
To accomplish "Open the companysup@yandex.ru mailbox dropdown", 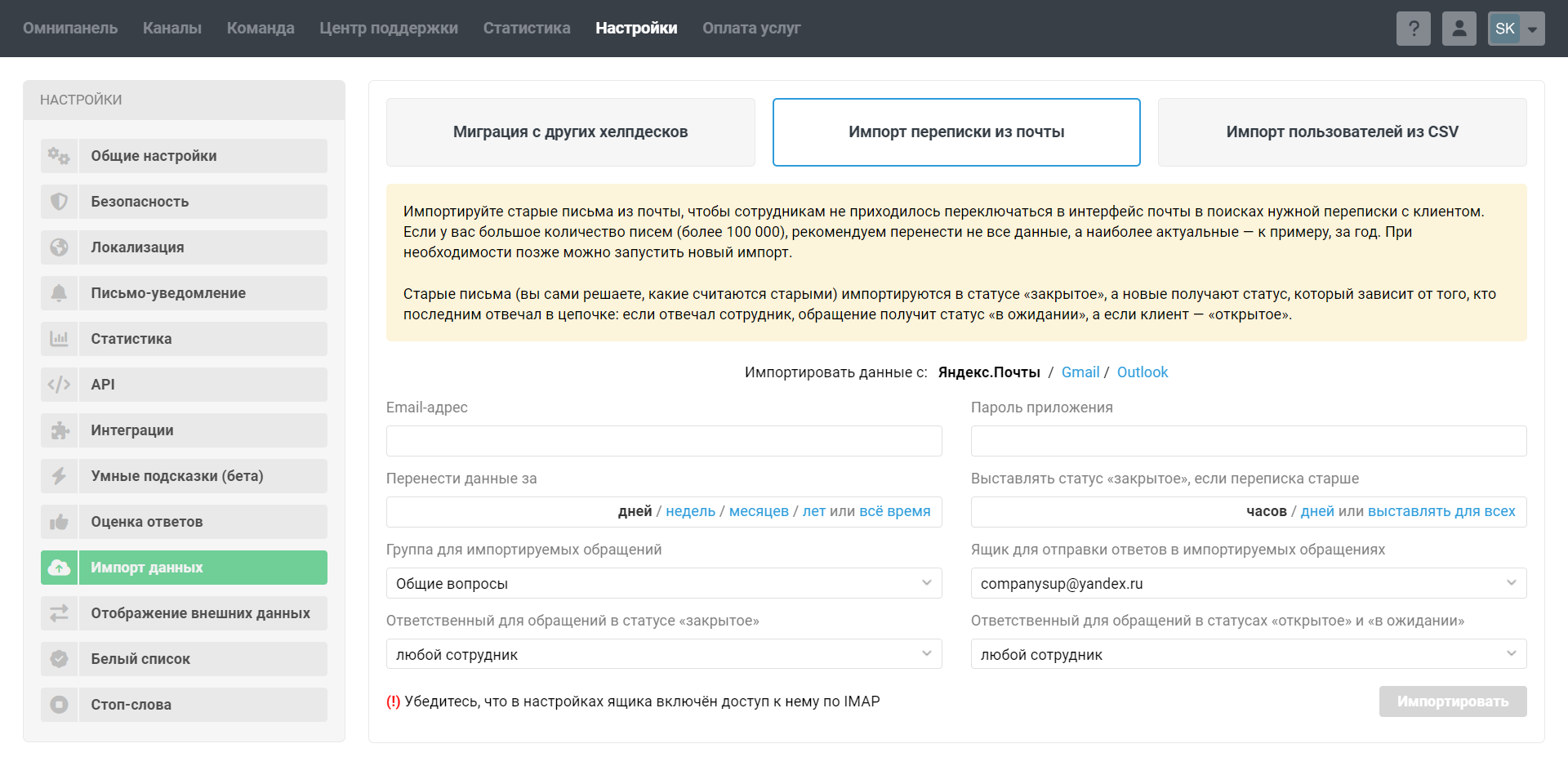I will point(1248,583).
